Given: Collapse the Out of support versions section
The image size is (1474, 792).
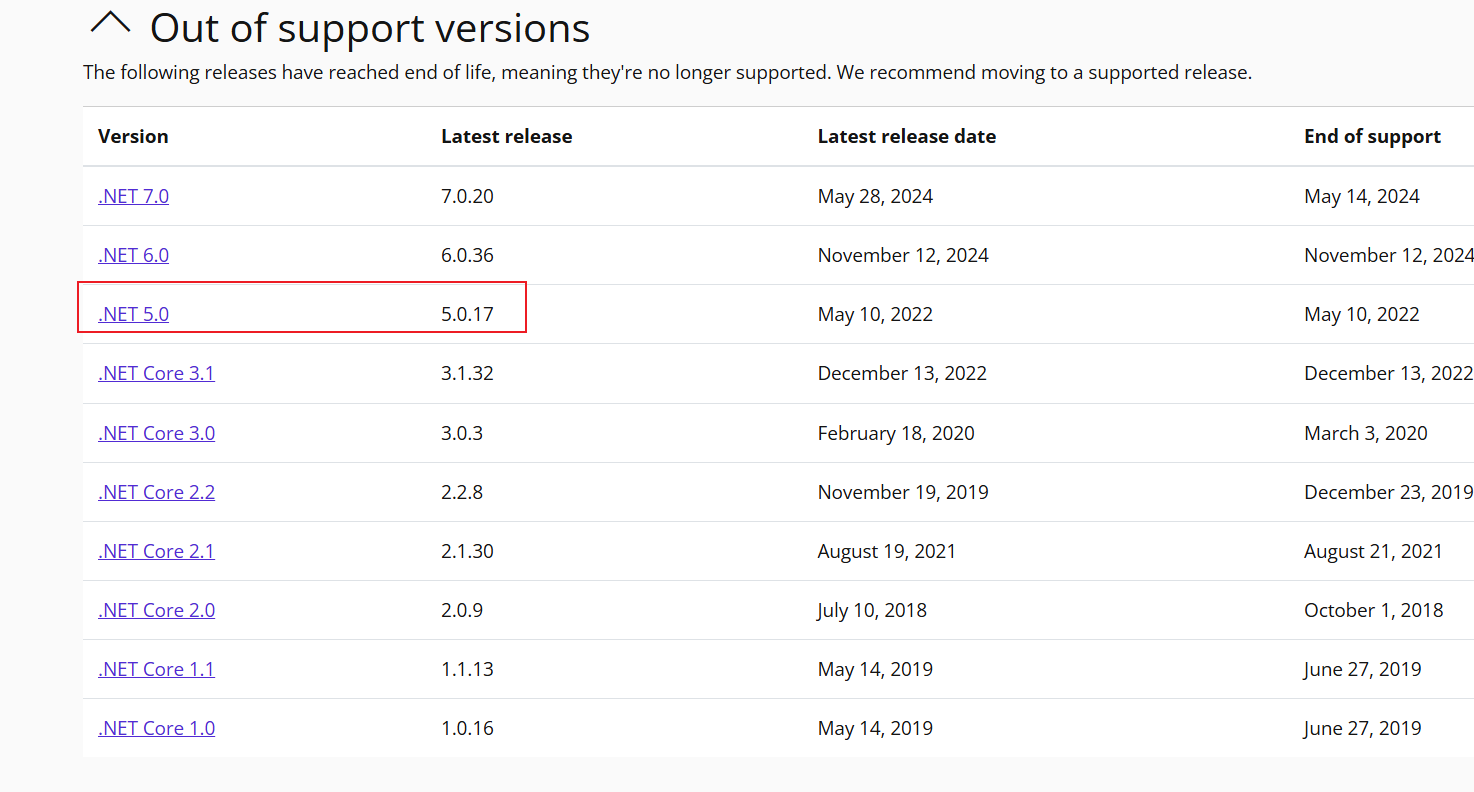Looking at the screenshot, I should pyautogui.click(x=110, y=24).
